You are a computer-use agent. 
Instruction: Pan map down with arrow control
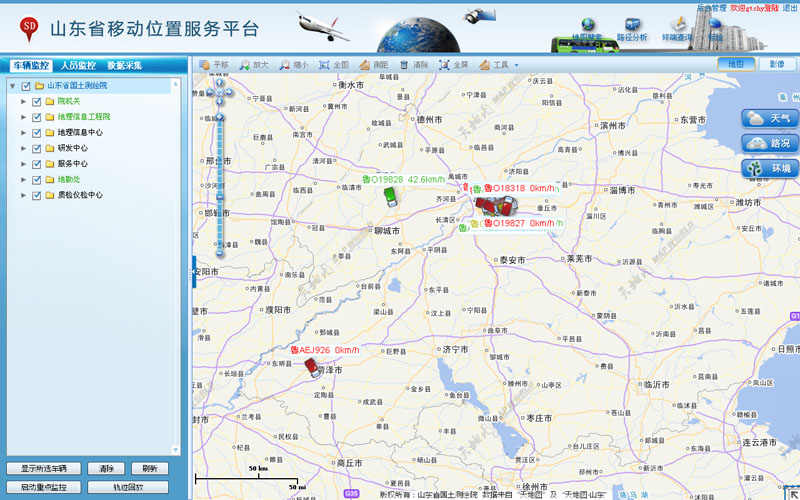(x=219, y=102)
